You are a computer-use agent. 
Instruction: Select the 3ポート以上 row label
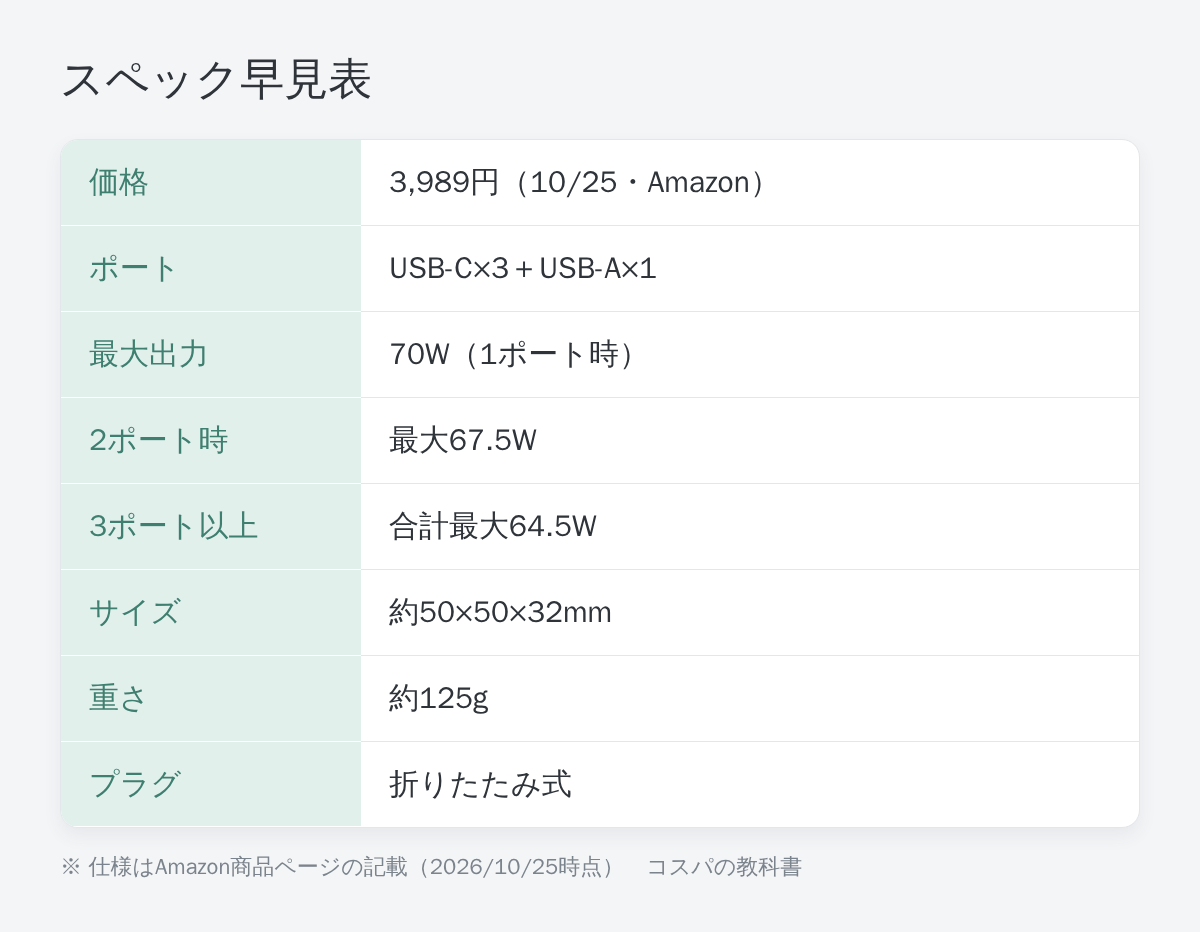tap(173, 526)
